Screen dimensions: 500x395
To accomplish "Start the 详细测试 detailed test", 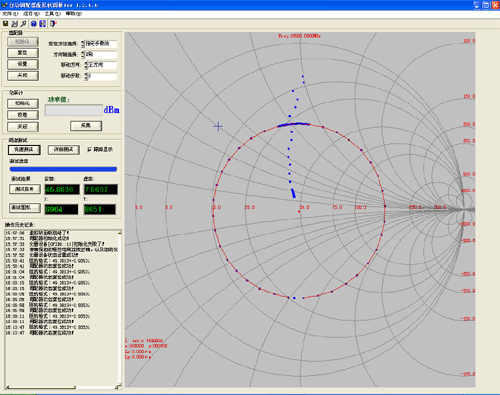I will pos(63,150).
